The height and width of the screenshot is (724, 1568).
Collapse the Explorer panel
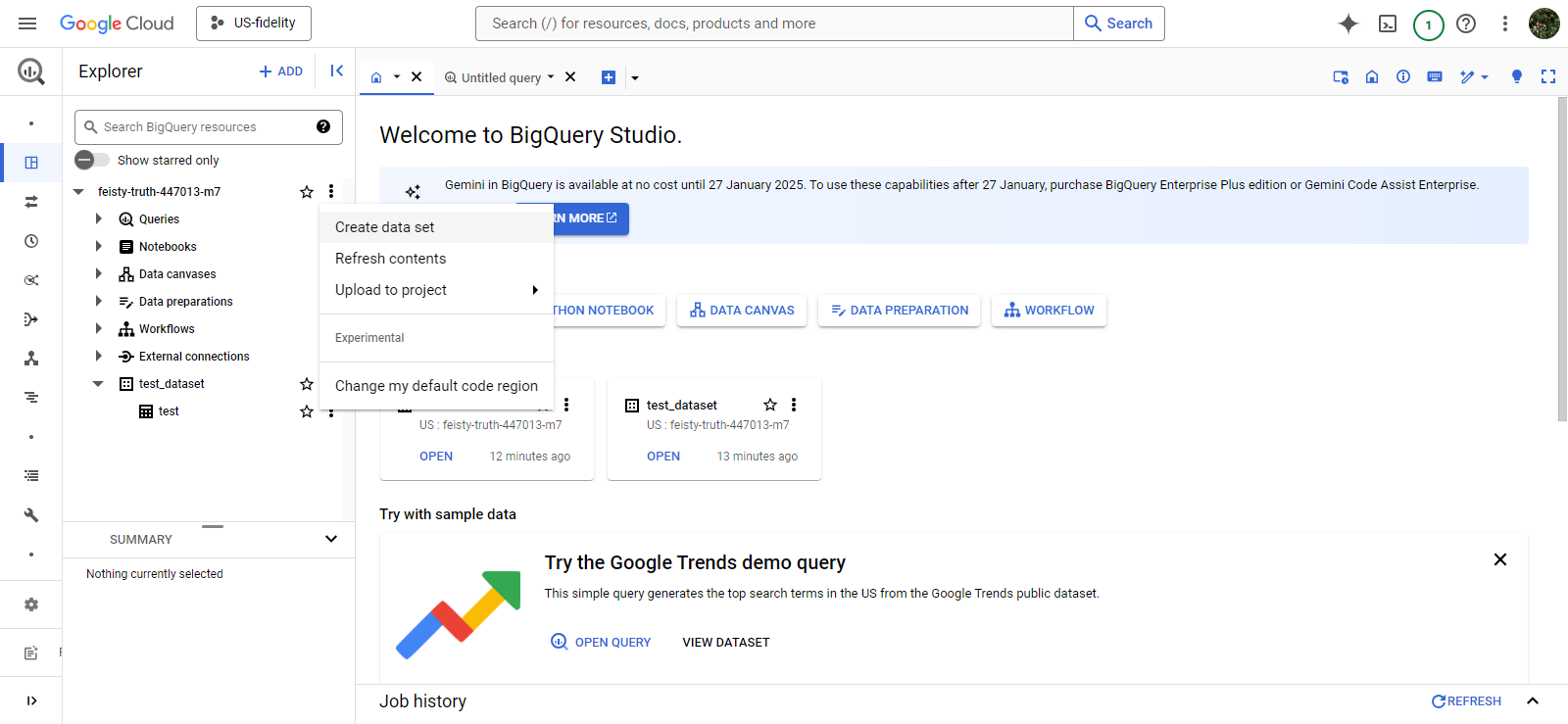[x=336, y=71]
